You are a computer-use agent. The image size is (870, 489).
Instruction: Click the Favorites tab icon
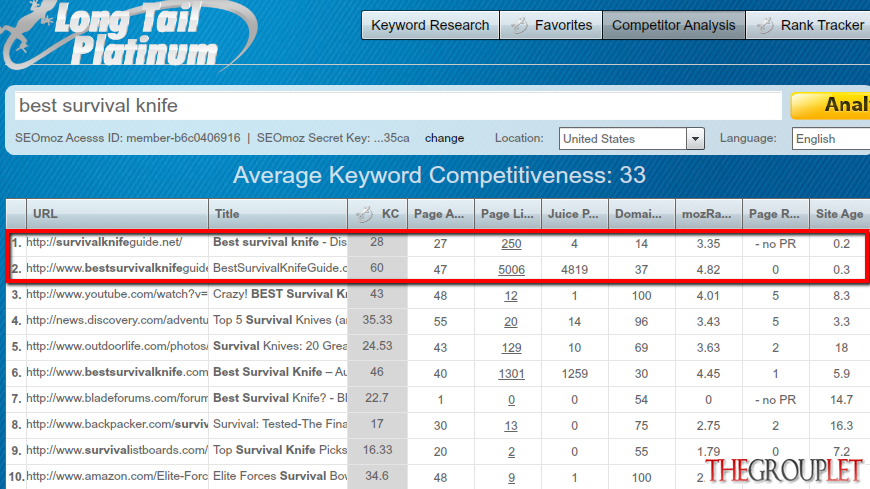[519, 26]
